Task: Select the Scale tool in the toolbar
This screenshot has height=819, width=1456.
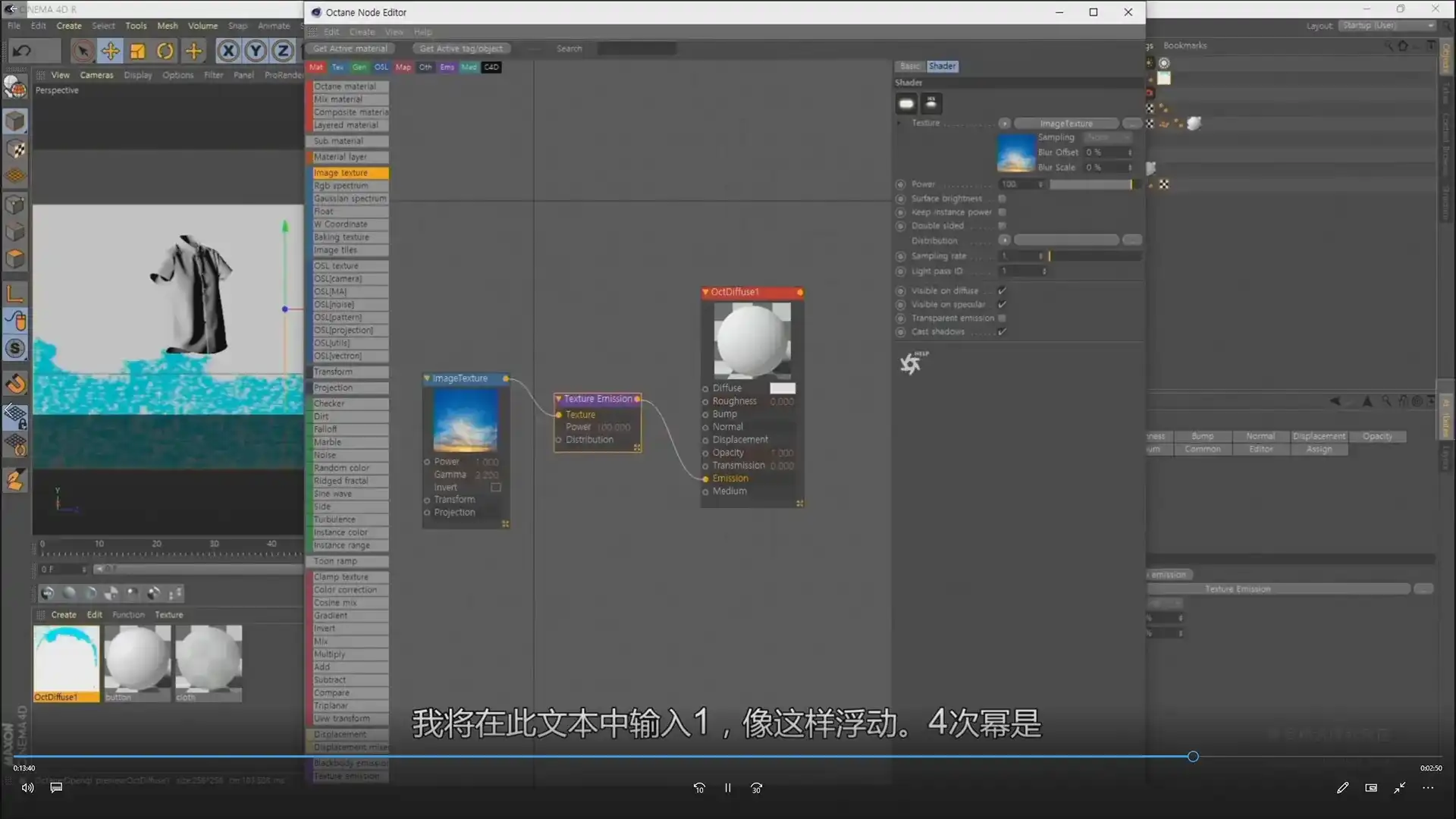Action: (137, 51)
